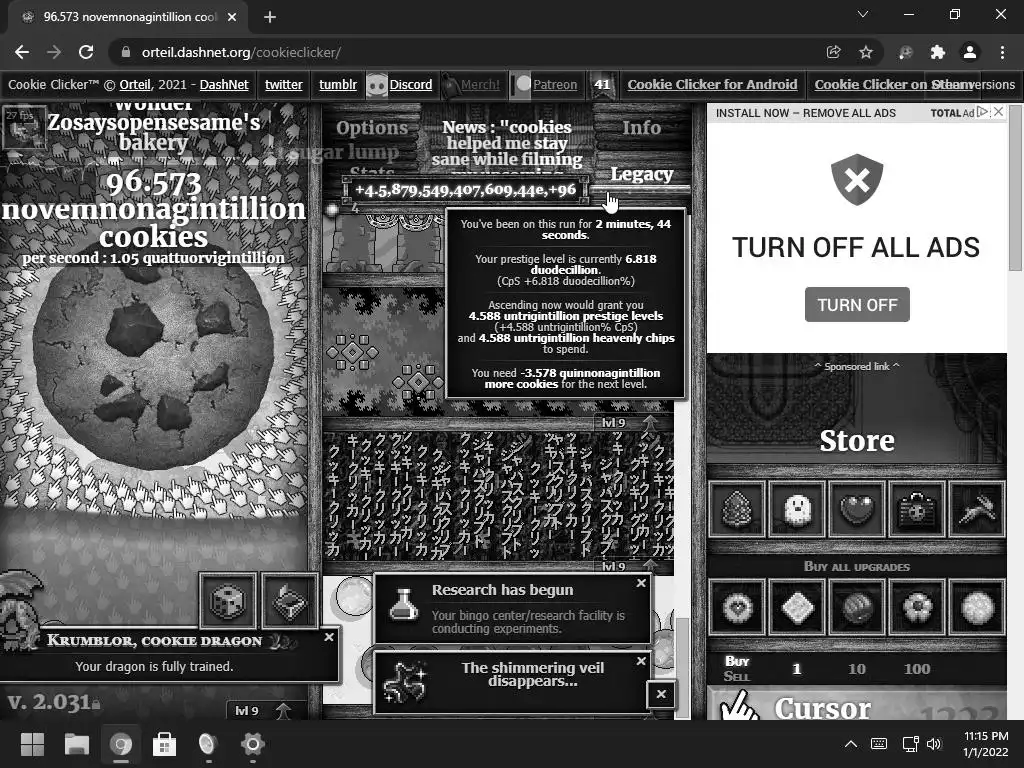Click Buy all upgrades
Screen dimensions: 1024x768
[x=856, y=566]
